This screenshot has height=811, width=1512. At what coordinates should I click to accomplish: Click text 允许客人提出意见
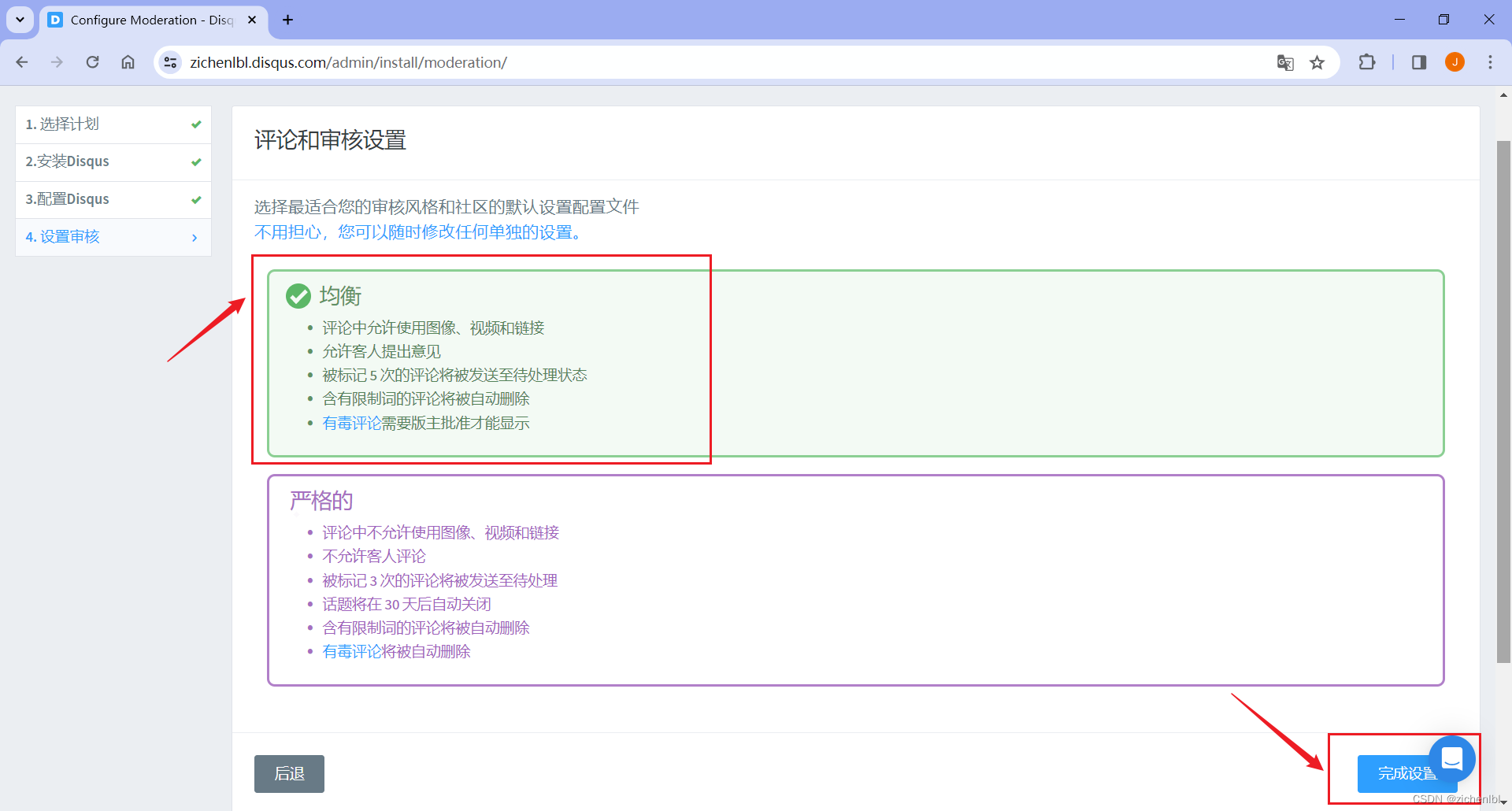click(x=381, y=351)
